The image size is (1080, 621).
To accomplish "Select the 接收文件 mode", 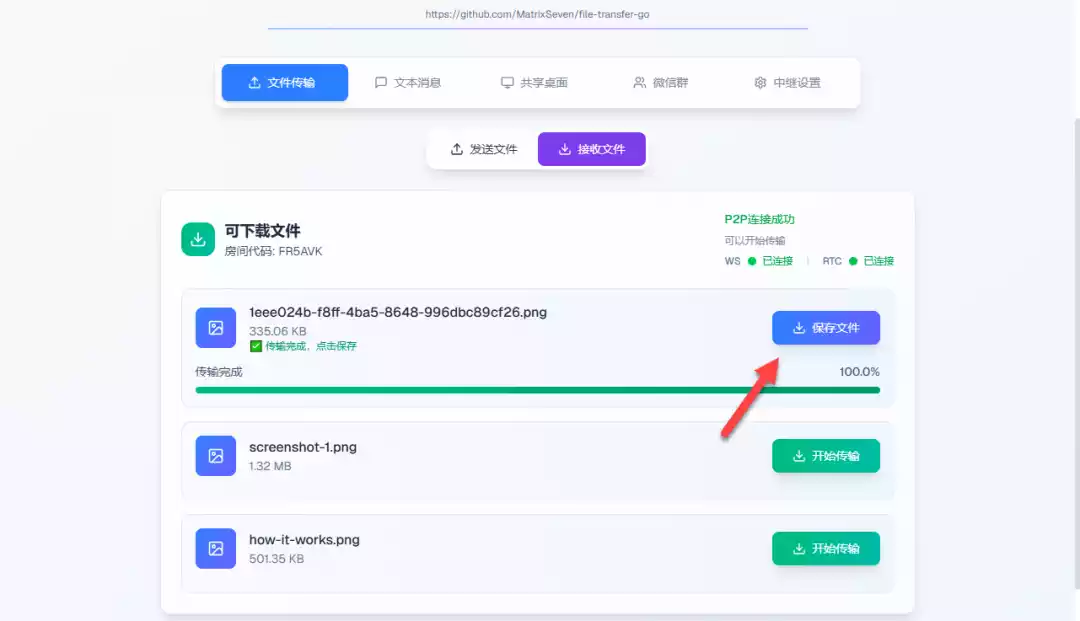I will 591,149.
